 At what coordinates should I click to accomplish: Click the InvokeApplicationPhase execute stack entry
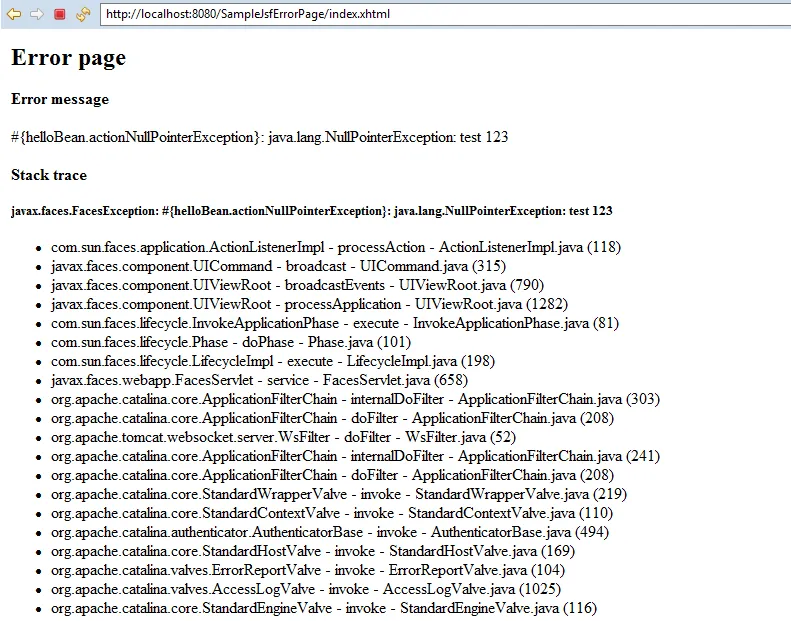pos(335,324)
